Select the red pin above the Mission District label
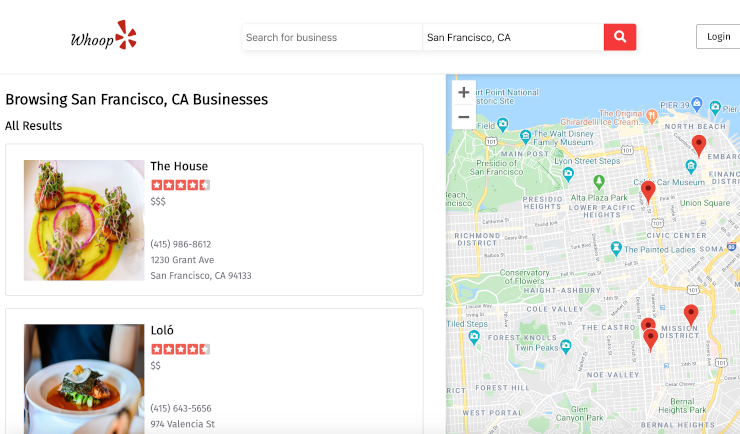 (x=691, y=315)
